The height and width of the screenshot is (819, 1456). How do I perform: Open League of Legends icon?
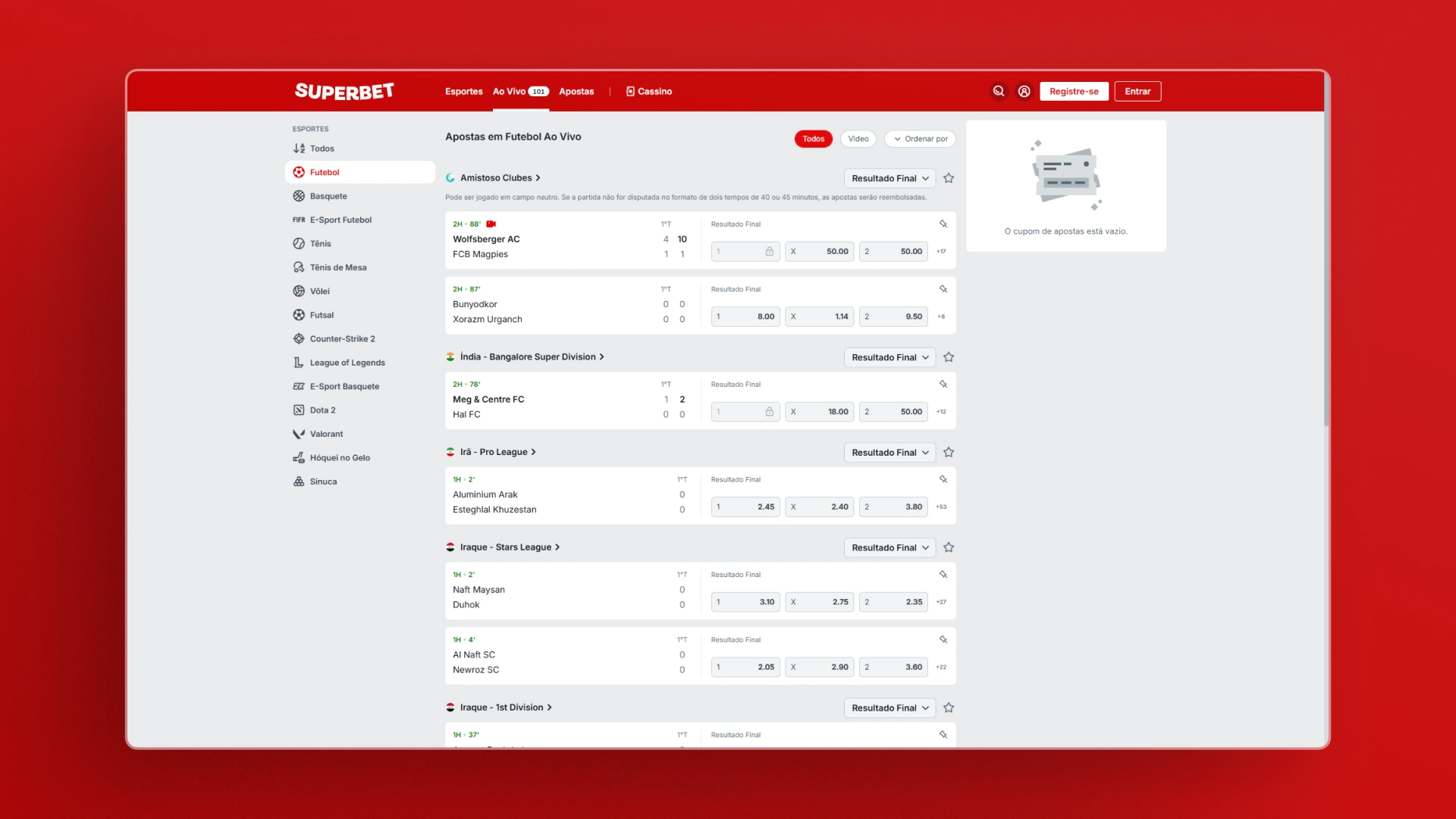pos(299,362)
